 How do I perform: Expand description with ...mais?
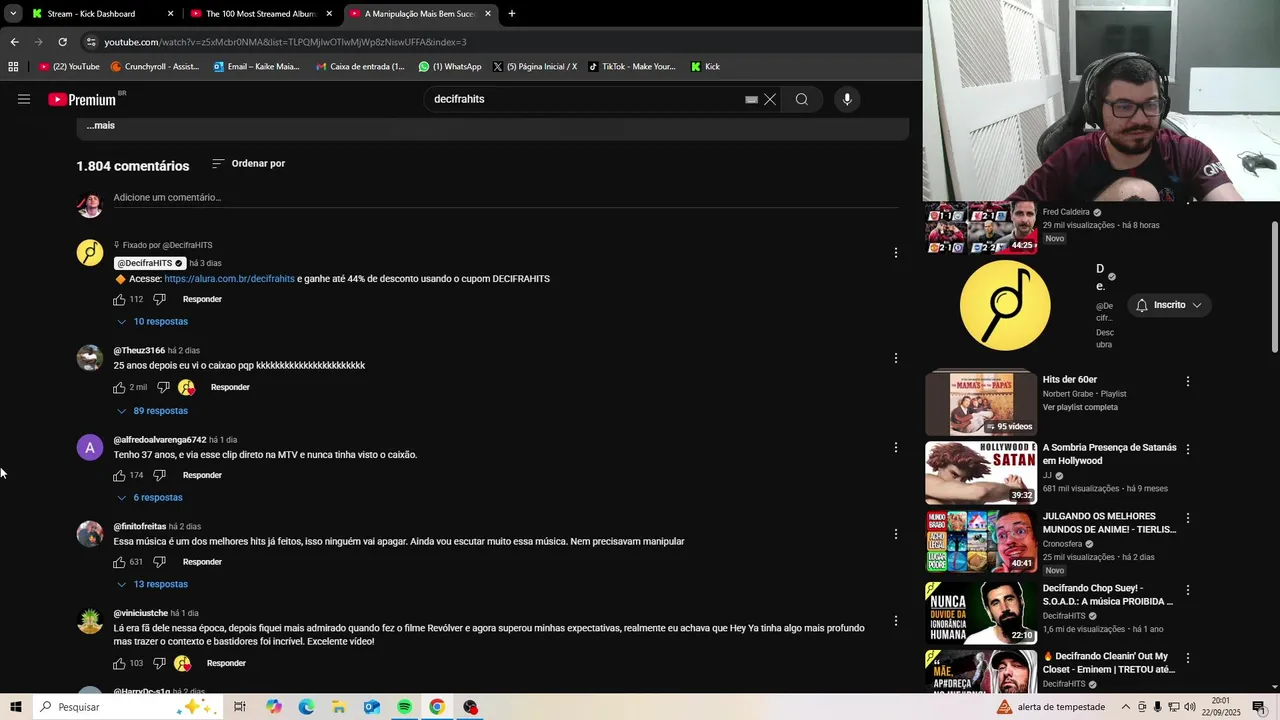coord(100,125)
